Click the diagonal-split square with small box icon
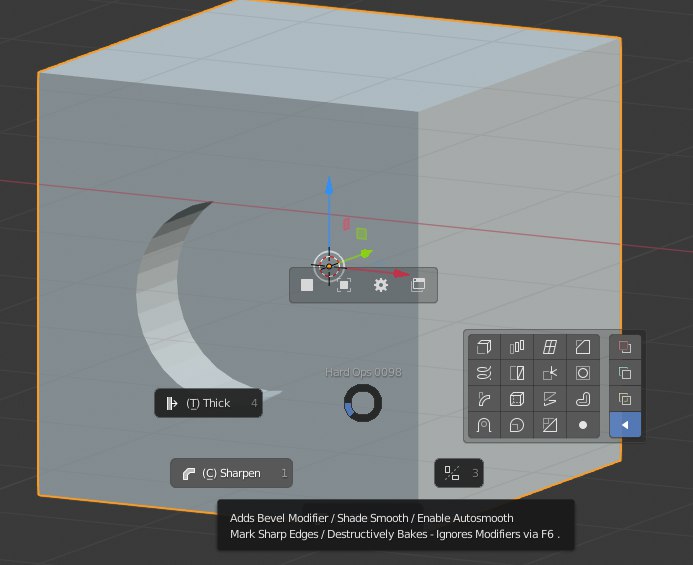Screen dimensions: 693x565 [550, 425]
